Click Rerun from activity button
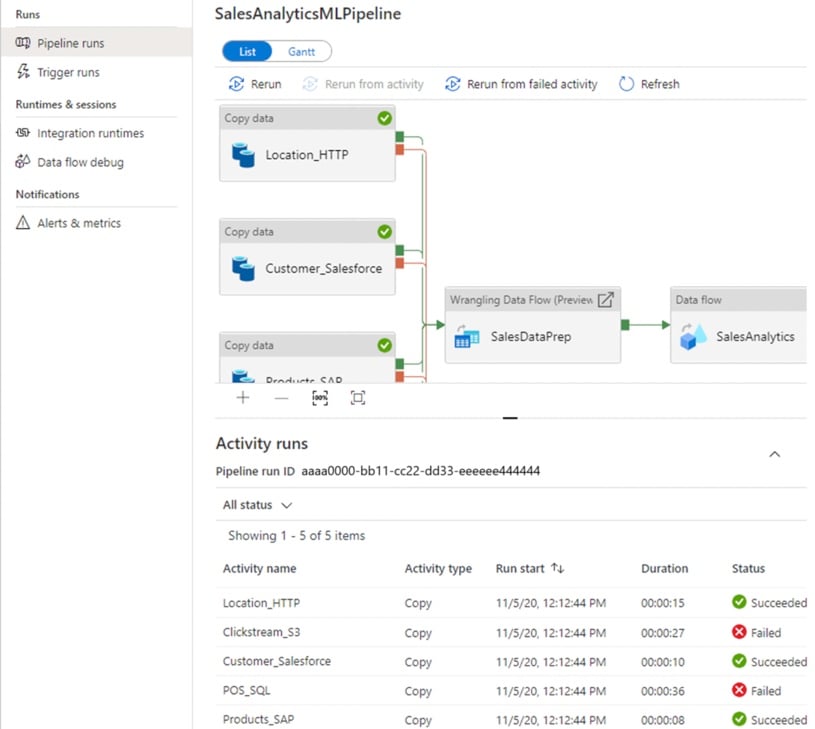The height and width of the screenshot is (729, 815). pyautogui.click(x=363, y=84)
